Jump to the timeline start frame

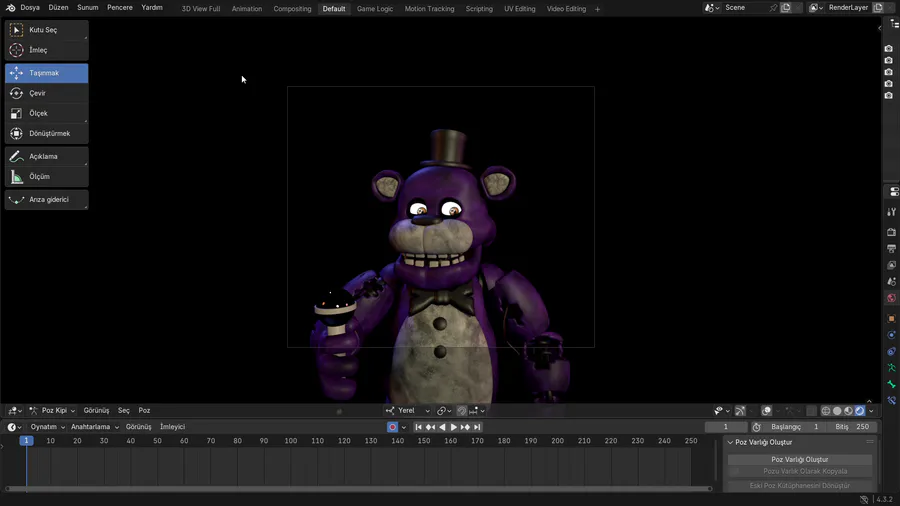tap(418, 427)
